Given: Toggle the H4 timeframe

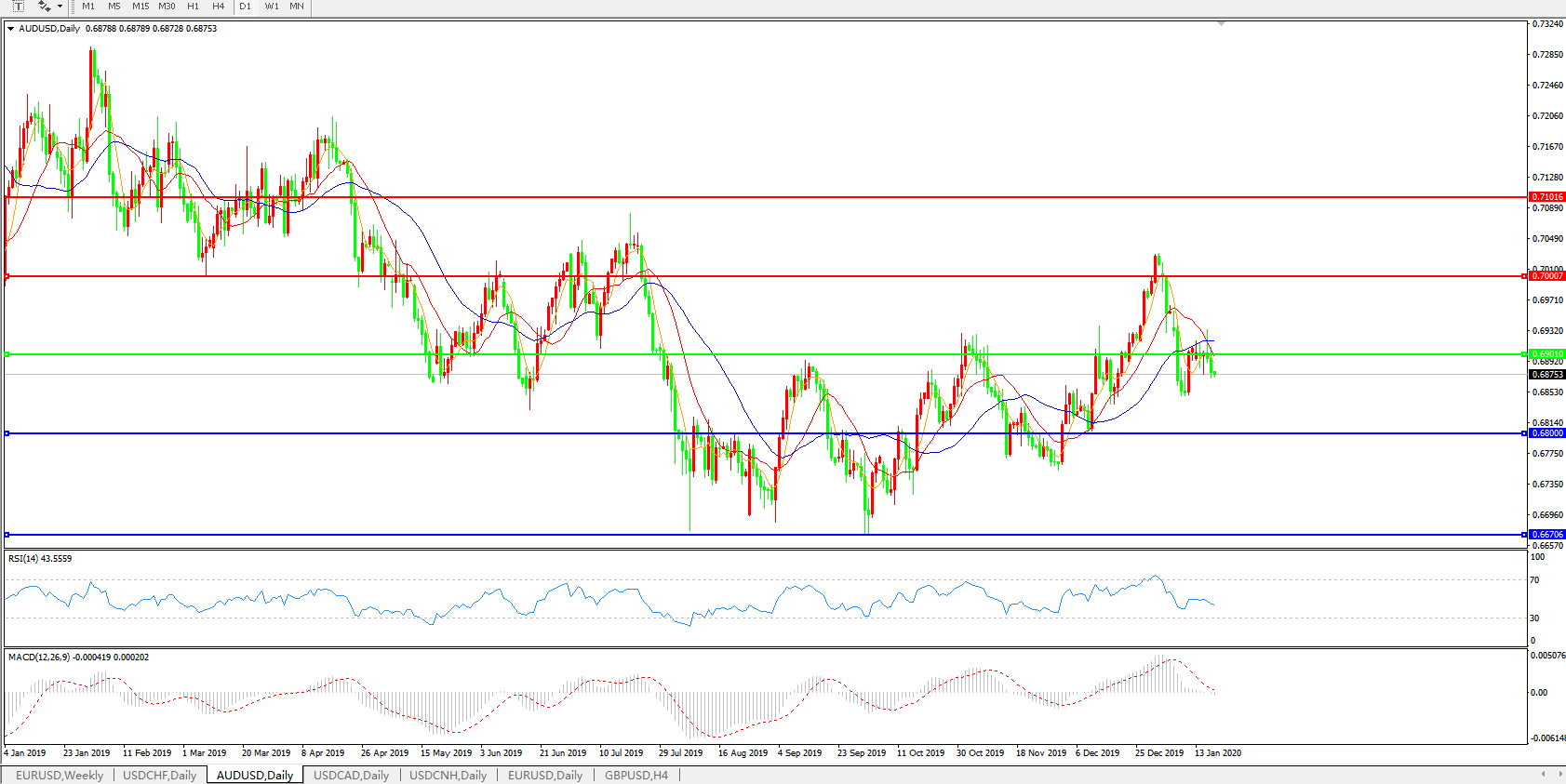Looking at the screenshot, I should click(219, 7).
